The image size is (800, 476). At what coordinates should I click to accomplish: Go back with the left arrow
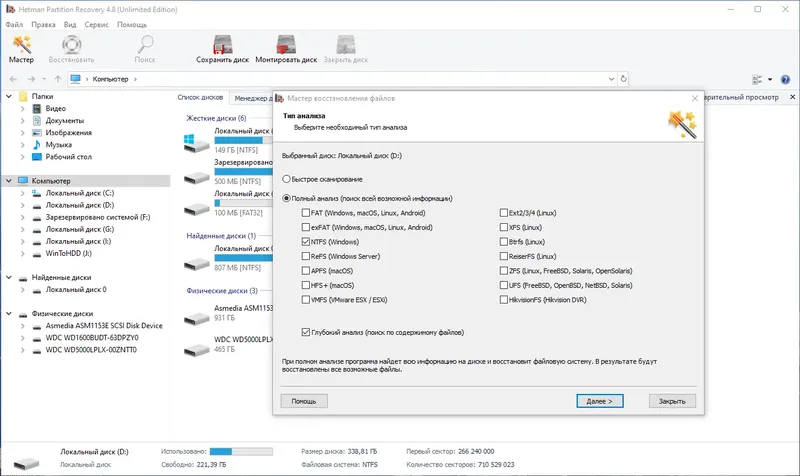click(x=14, y=79)
